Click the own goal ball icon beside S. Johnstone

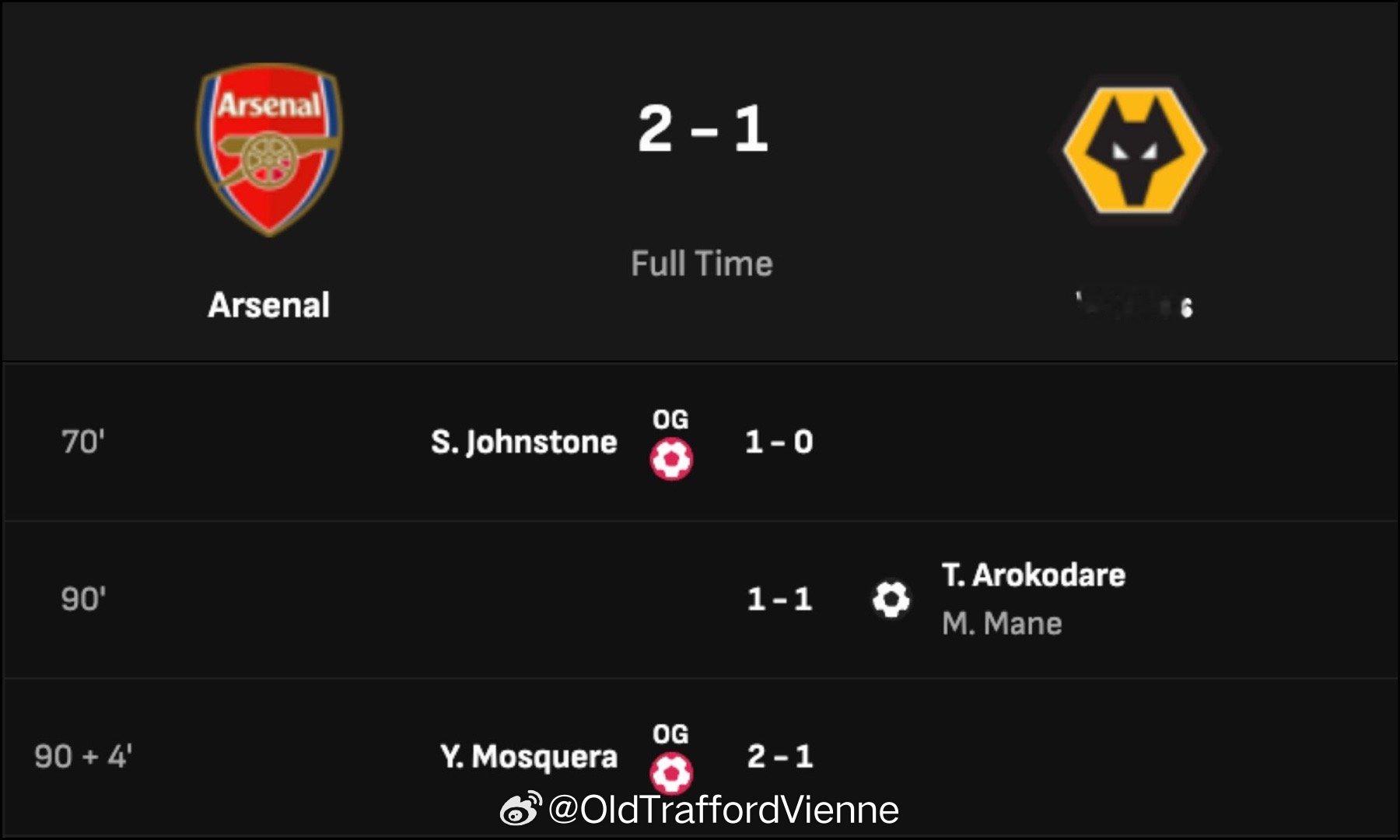click(x=671, y=458)
